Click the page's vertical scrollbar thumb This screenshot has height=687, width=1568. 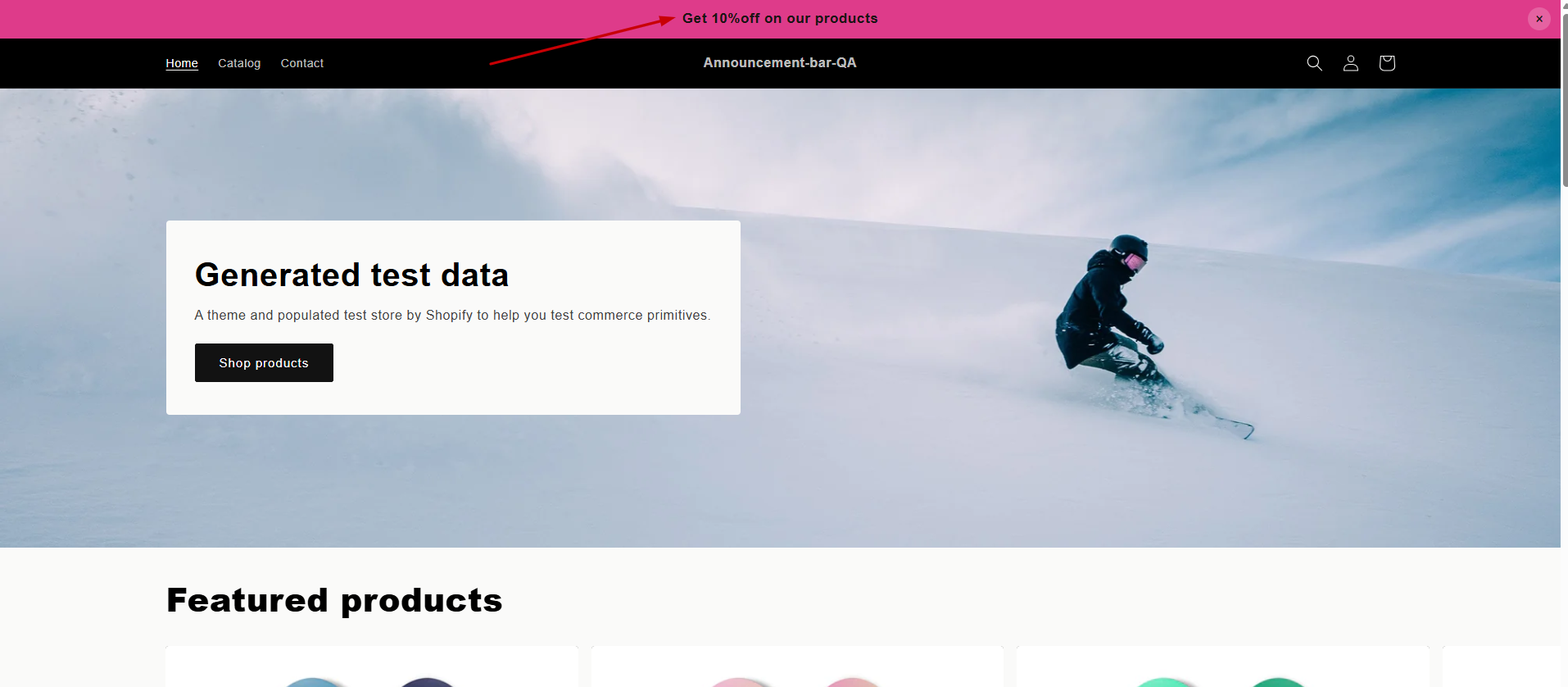tap(1565, 98)
